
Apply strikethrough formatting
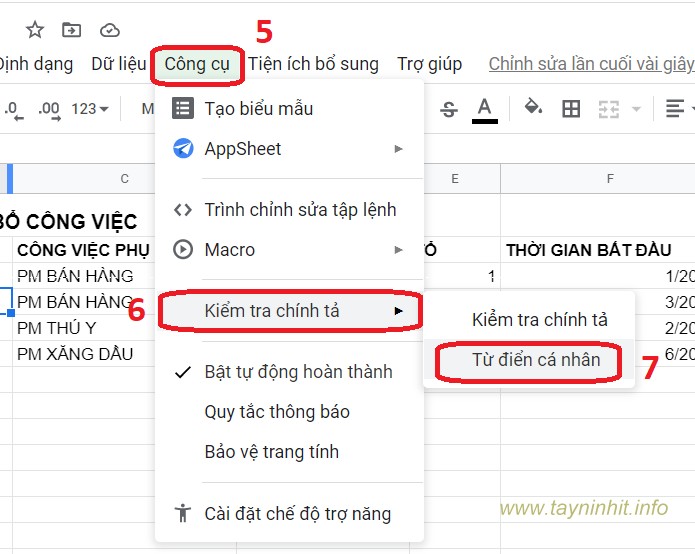pyautogui.click(x=448, y=108)
